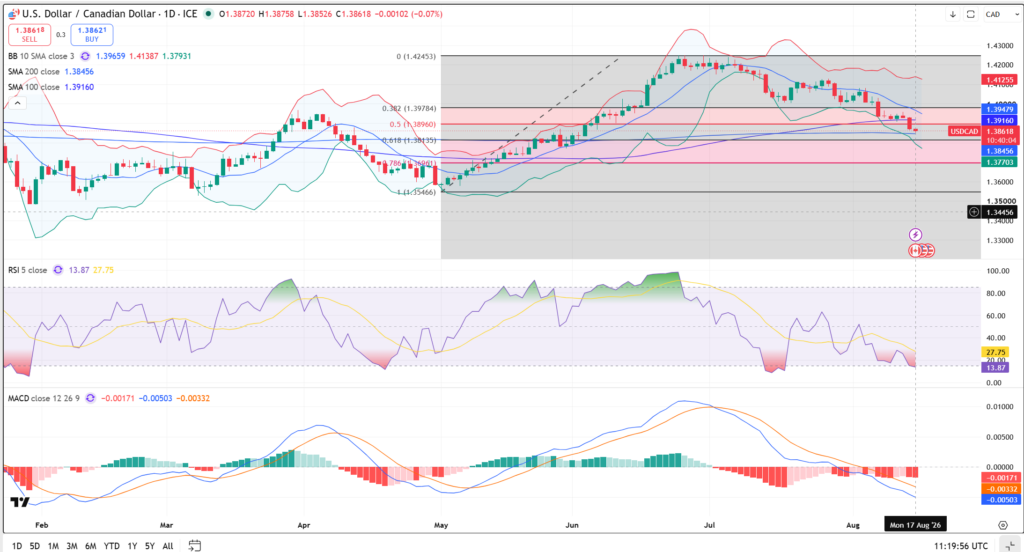Click the Mon 17 Aug '26 date label
The width and height of the screenshot is (1024, 552).
click(x=915, y=525)
